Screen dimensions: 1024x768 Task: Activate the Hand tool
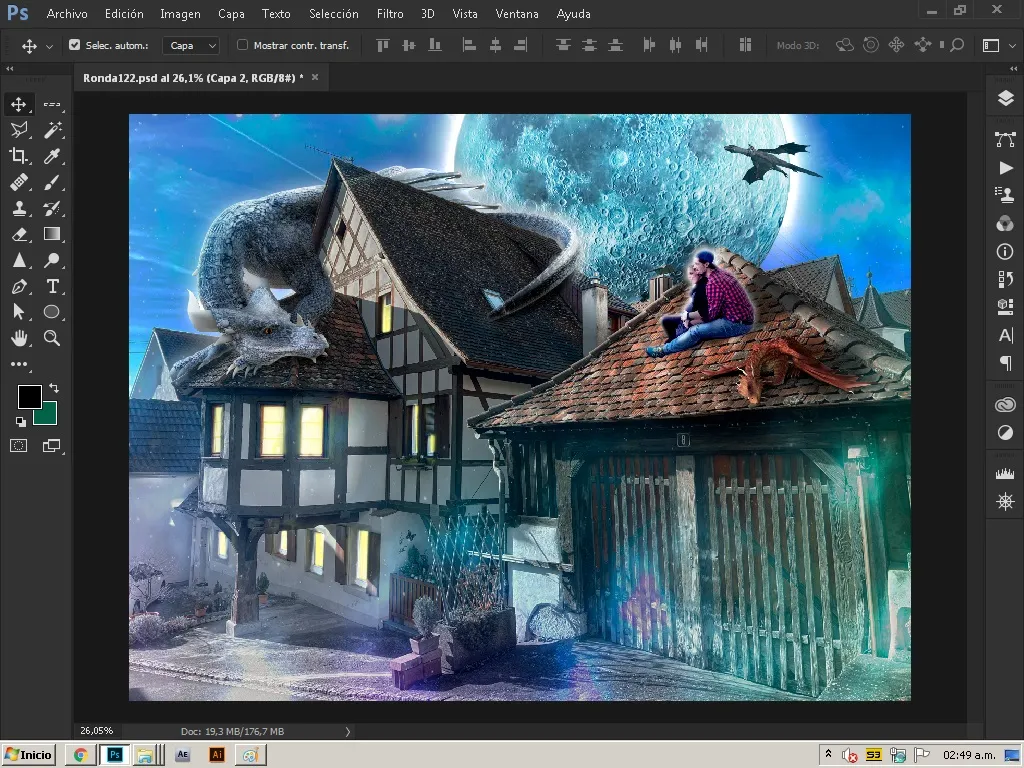coord(18,338)
